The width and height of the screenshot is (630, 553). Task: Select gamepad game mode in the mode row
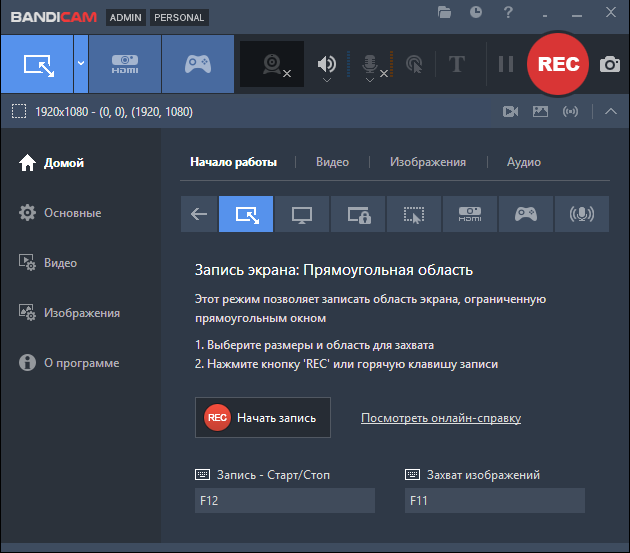[526, 214]
